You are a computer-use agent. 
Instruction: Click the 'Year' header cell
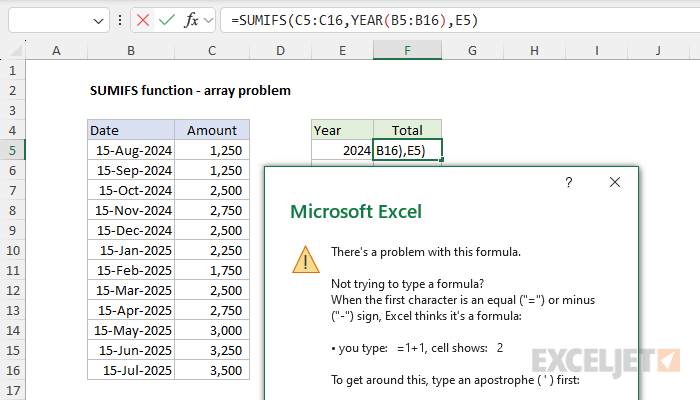click(x=342, y=130)
